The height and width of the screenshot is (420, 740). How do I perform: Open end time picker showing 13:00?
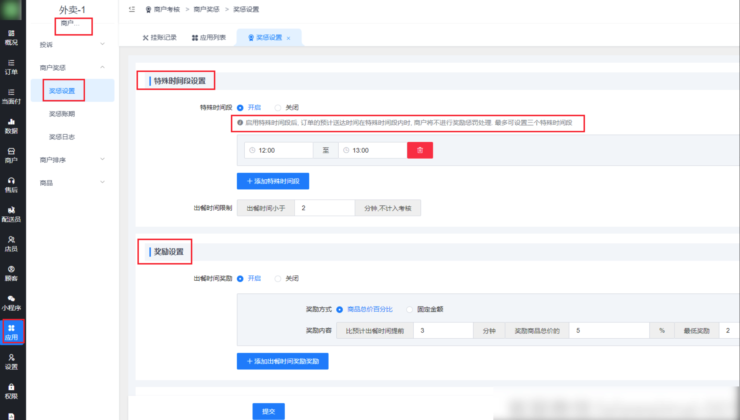pyautogui.click(x=373, y=150)
